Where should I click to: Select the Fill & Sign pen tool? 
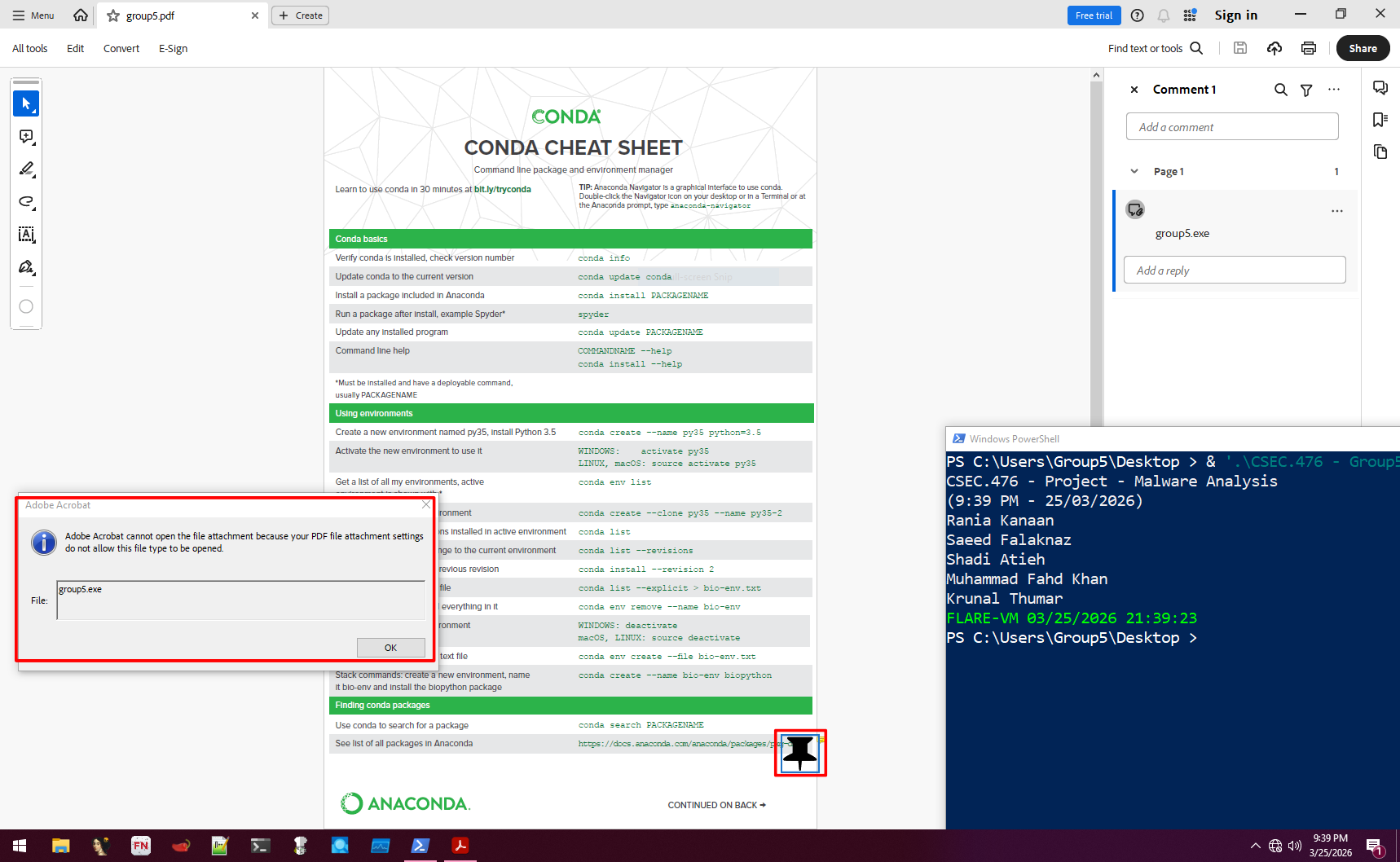tap(25, 267)
